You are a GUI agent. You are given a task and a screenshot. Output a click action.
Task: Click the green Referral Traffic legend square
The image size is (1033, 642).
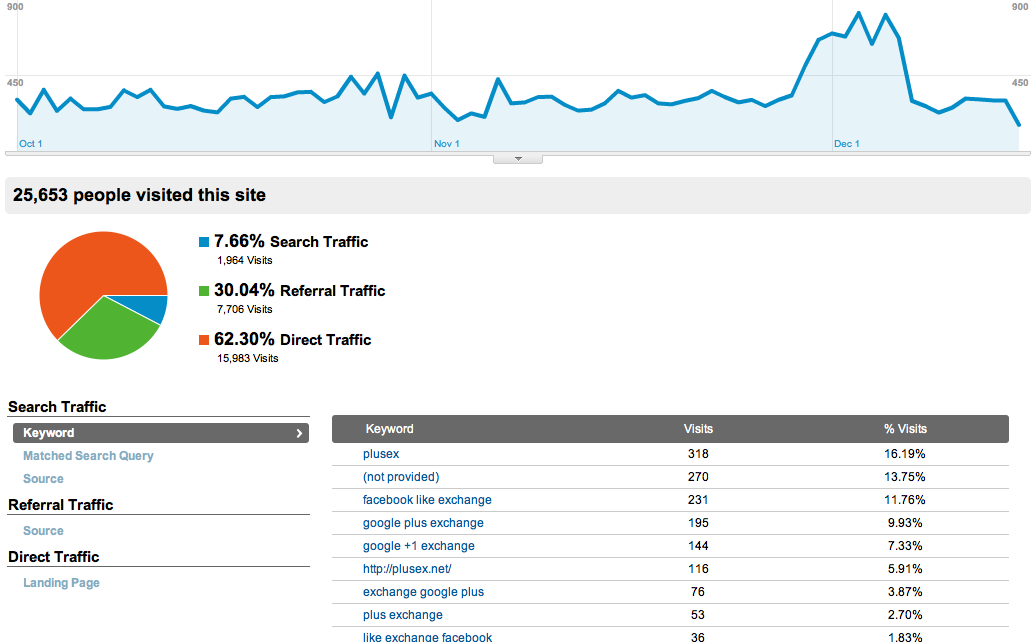pyautogui.click(x=204, y=291)
